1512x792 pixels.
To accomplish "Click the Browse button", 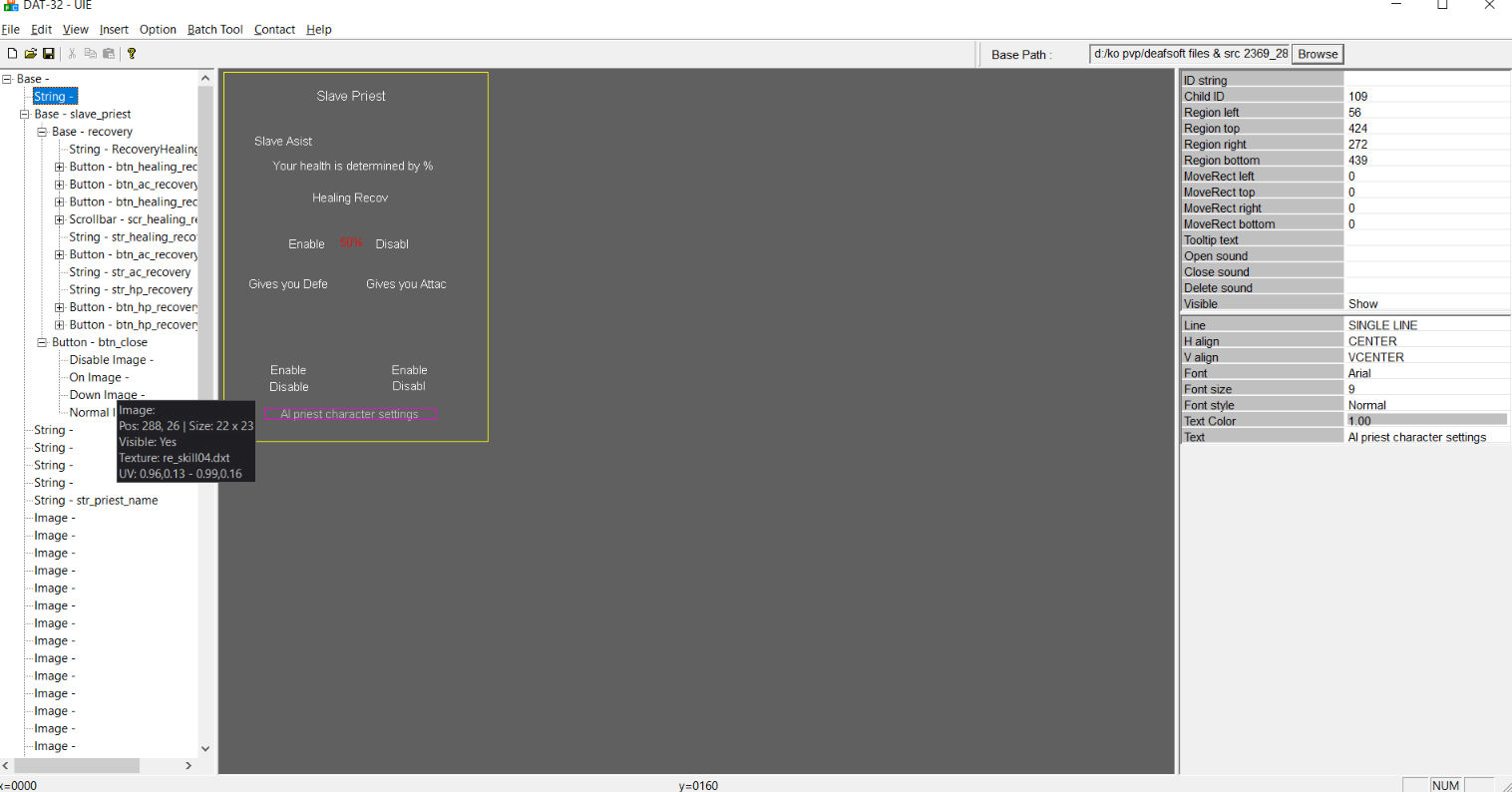I will click(x=1318, y=54).
